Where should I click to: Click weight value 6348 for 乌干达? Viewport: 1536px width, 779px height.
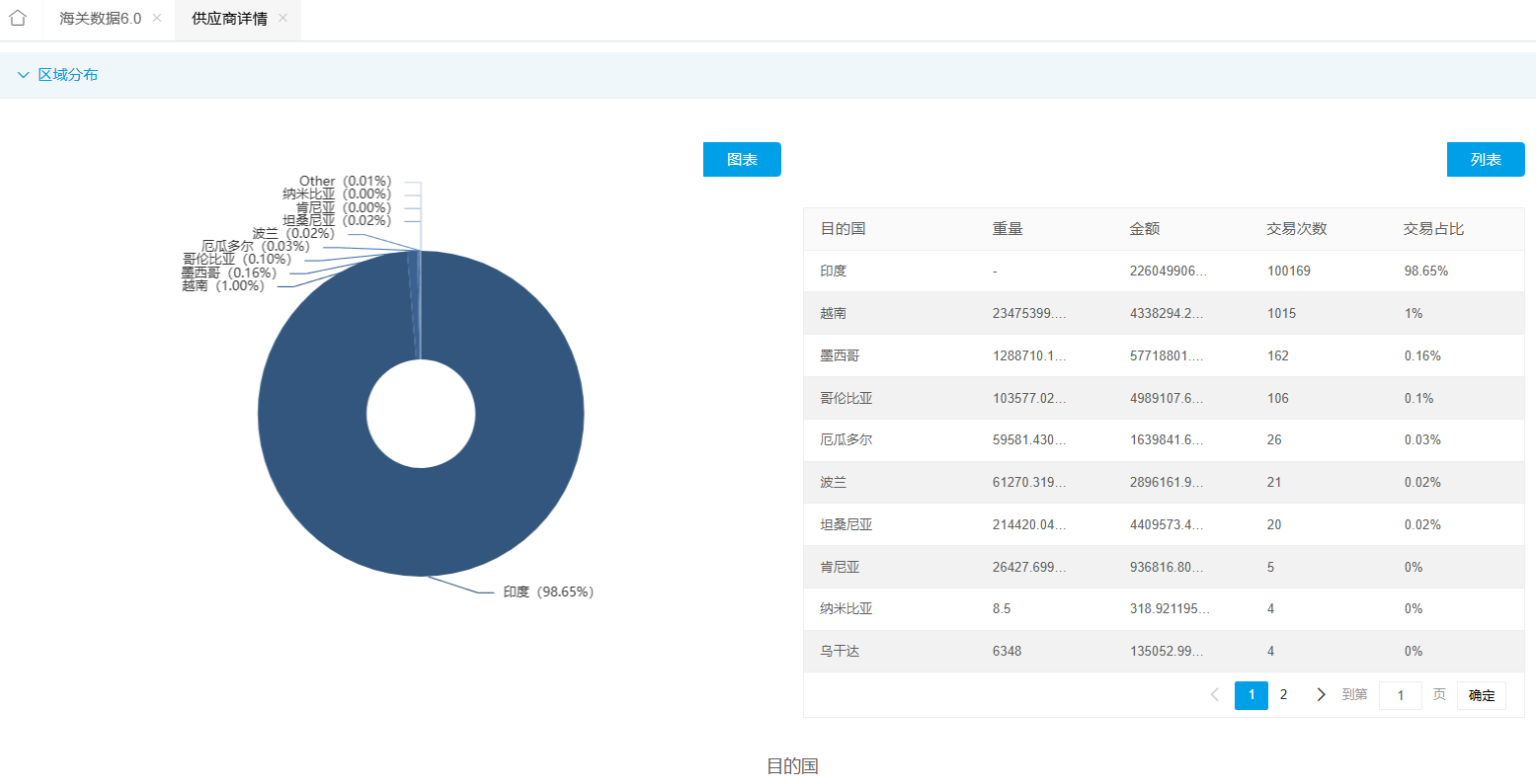1007,651
